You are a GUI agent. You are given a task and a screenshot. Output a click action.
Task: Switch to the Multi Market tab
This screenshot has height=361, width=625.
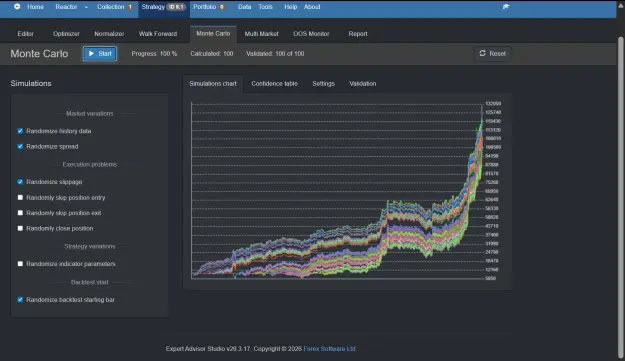tap(261, 34)
